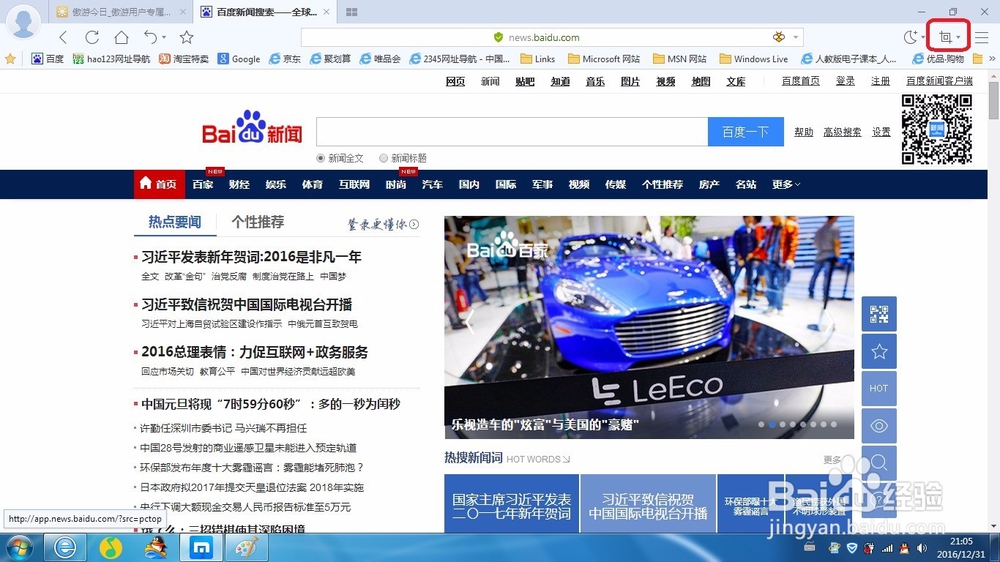Image resolution: width=1000 pixels, height=562 pixels.
Task: Open the Links bookmark folder
Action: pos(538,59)
